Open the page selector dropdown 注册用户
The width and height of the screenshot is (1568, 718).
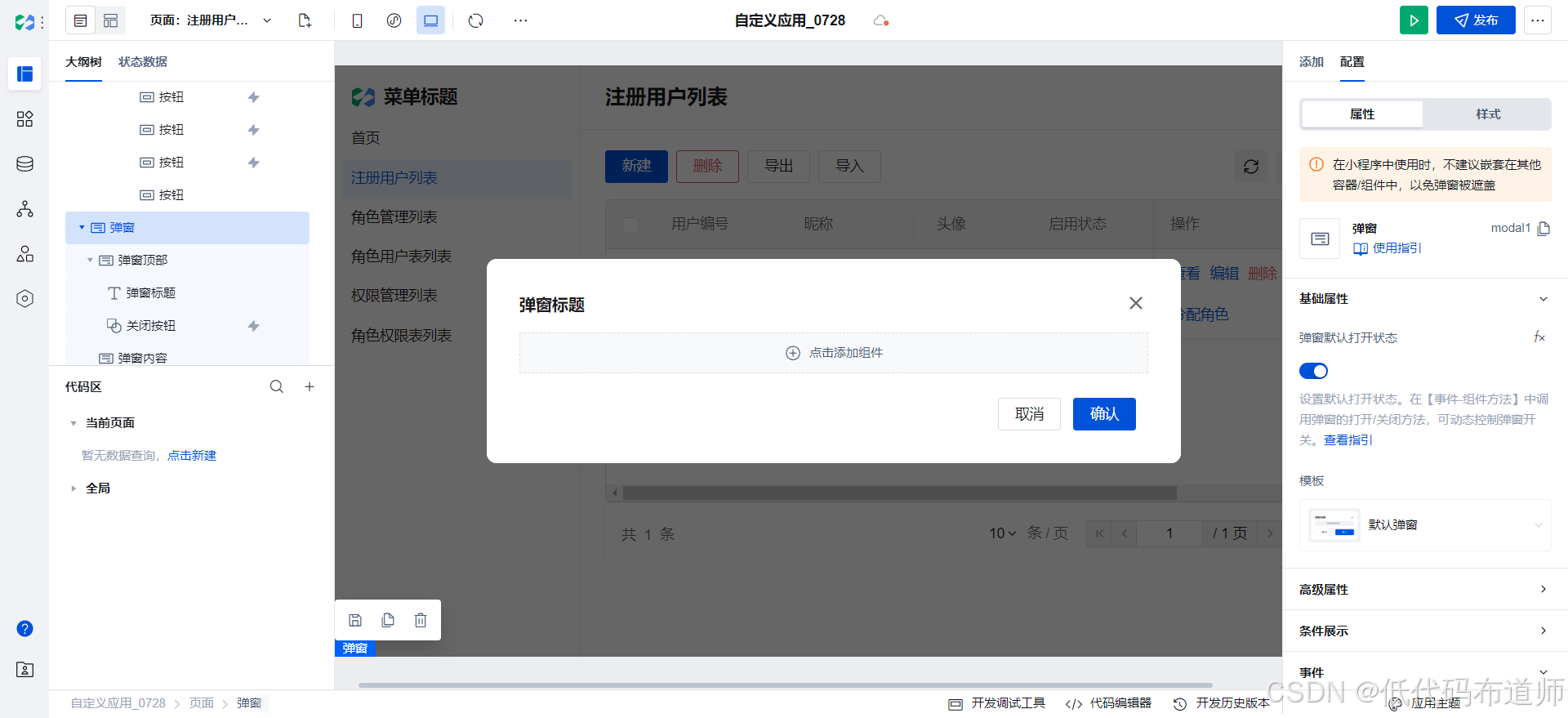211,20
